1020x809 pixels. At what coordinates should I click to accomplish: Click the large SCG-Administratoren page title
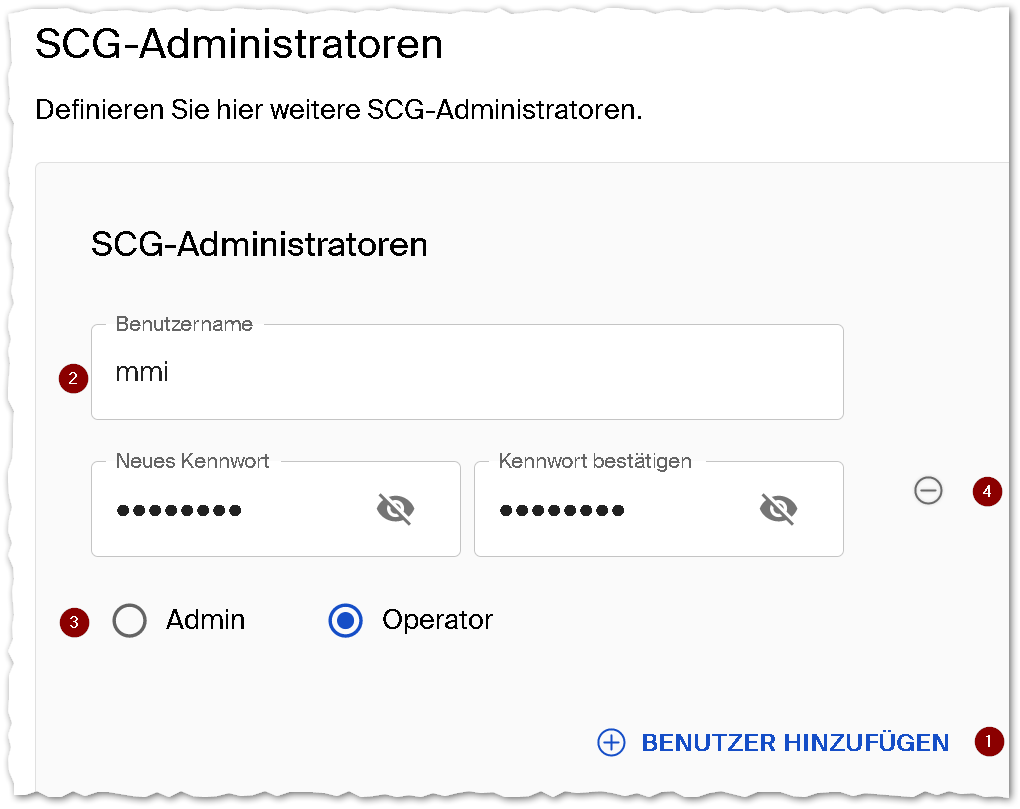[239, 44]
